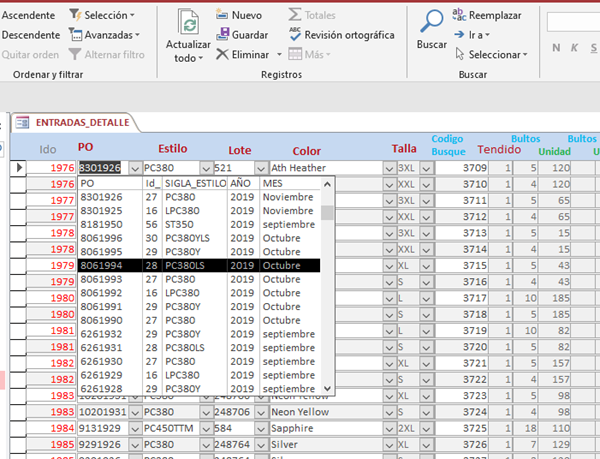The image size is (600, 459).
Task: Switch to the ENTRADAS_DETALLE tab
Action: click(72, 122)
